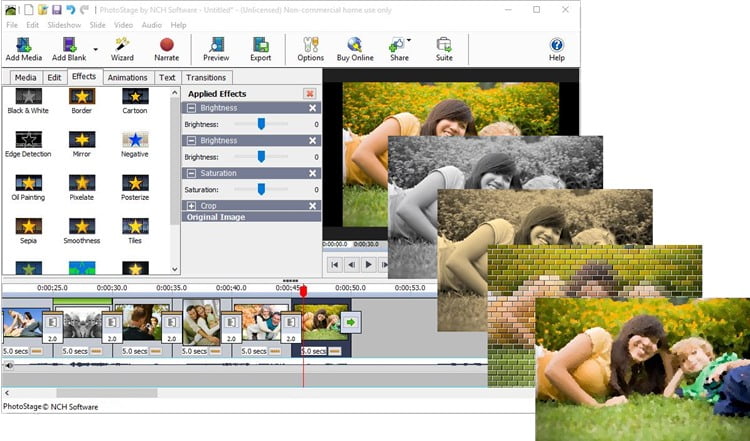
Task: Start recording with the Narrate button
Action: click(166, 49)
